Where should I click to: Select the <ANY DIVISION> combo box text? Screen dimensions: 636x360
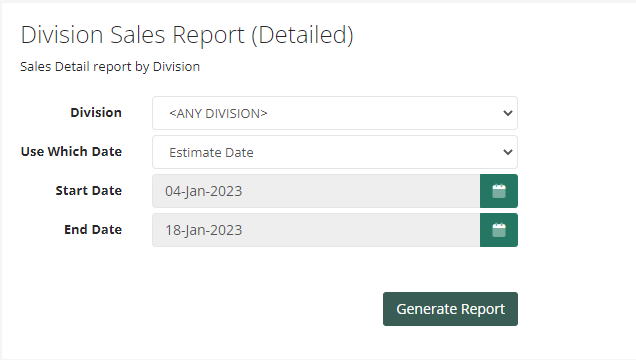(218, 114)
